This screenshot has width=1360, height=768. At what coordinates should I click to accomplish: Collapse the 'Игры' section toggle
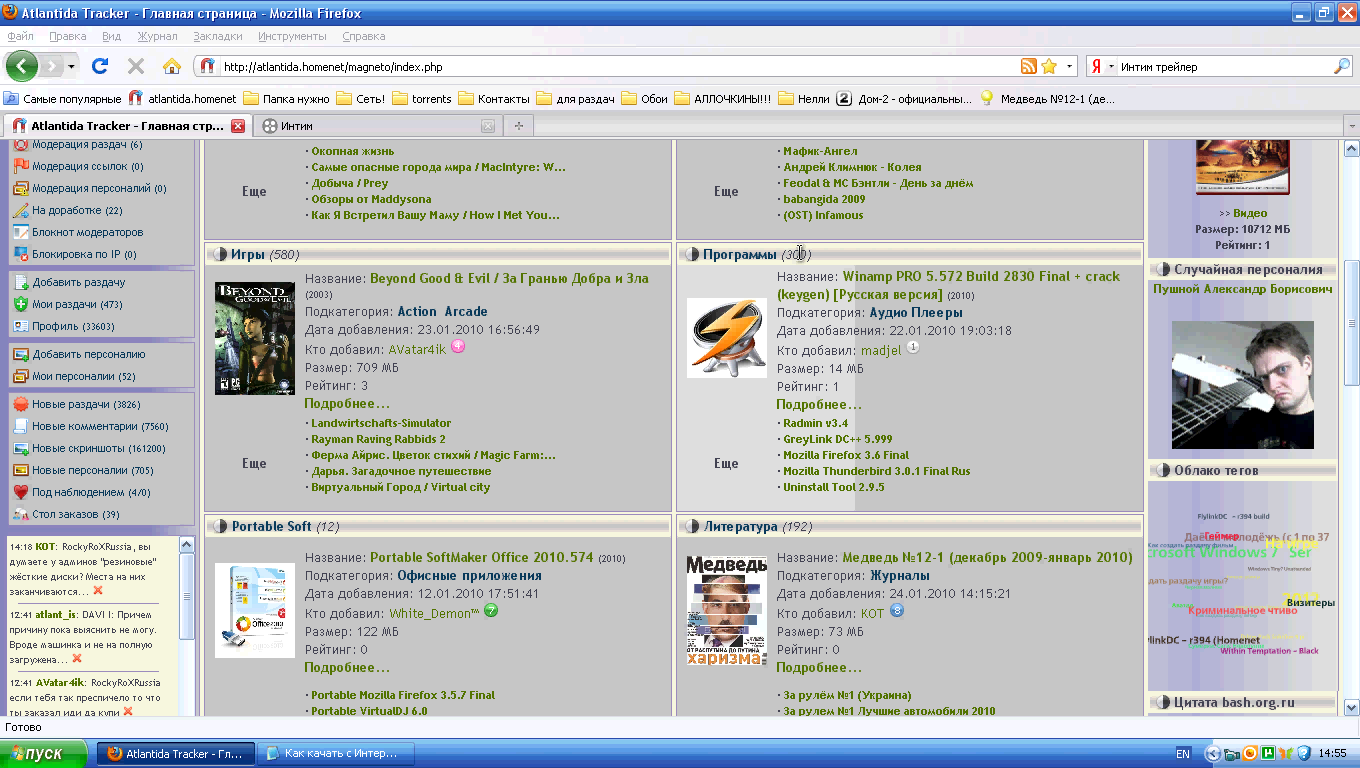[x=218, y=254]
